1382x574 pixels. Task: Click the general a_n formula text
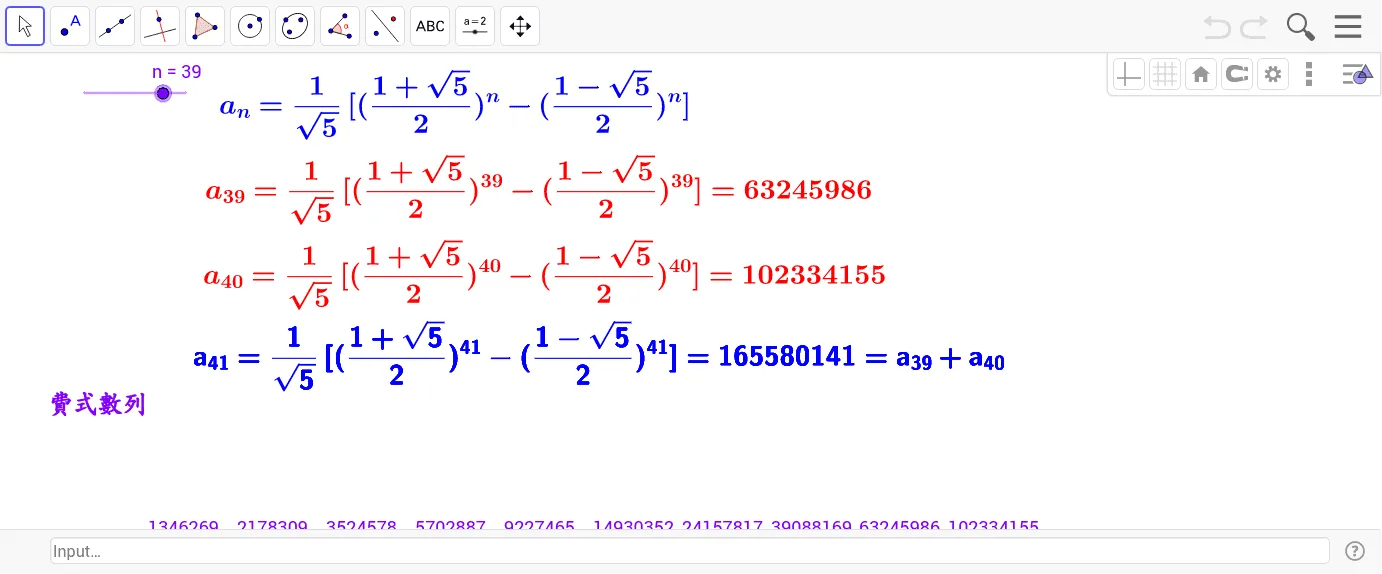(455, 107)
